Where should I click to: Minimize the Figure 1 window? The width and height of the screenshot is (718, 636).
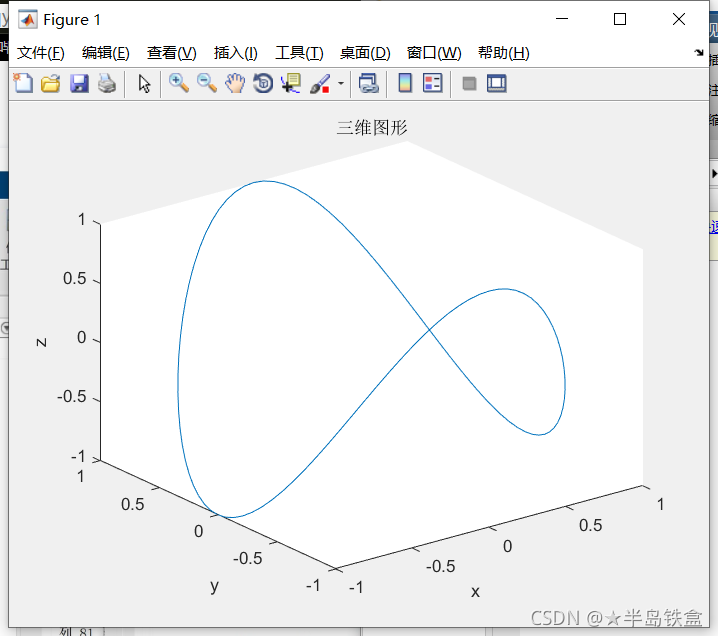pyautogui.click(x=562, y=19)
